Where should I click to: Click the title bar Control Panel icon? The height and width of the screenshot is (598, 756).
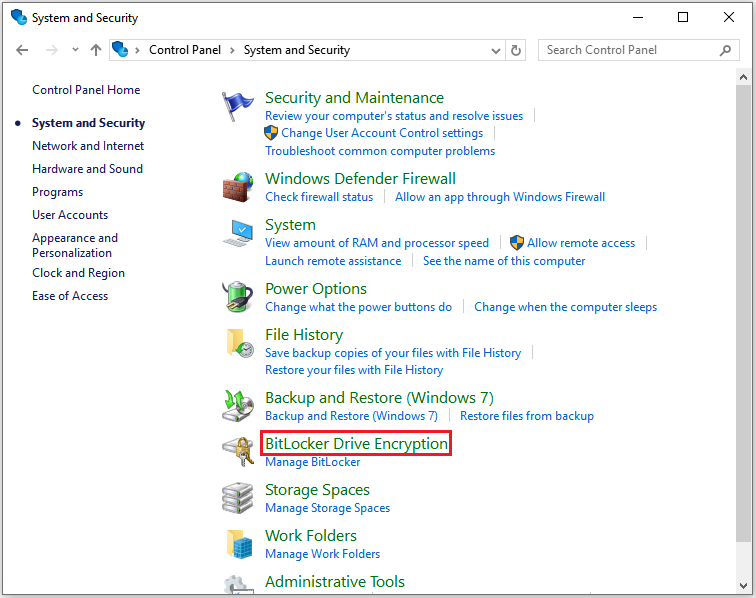point(19,17)
